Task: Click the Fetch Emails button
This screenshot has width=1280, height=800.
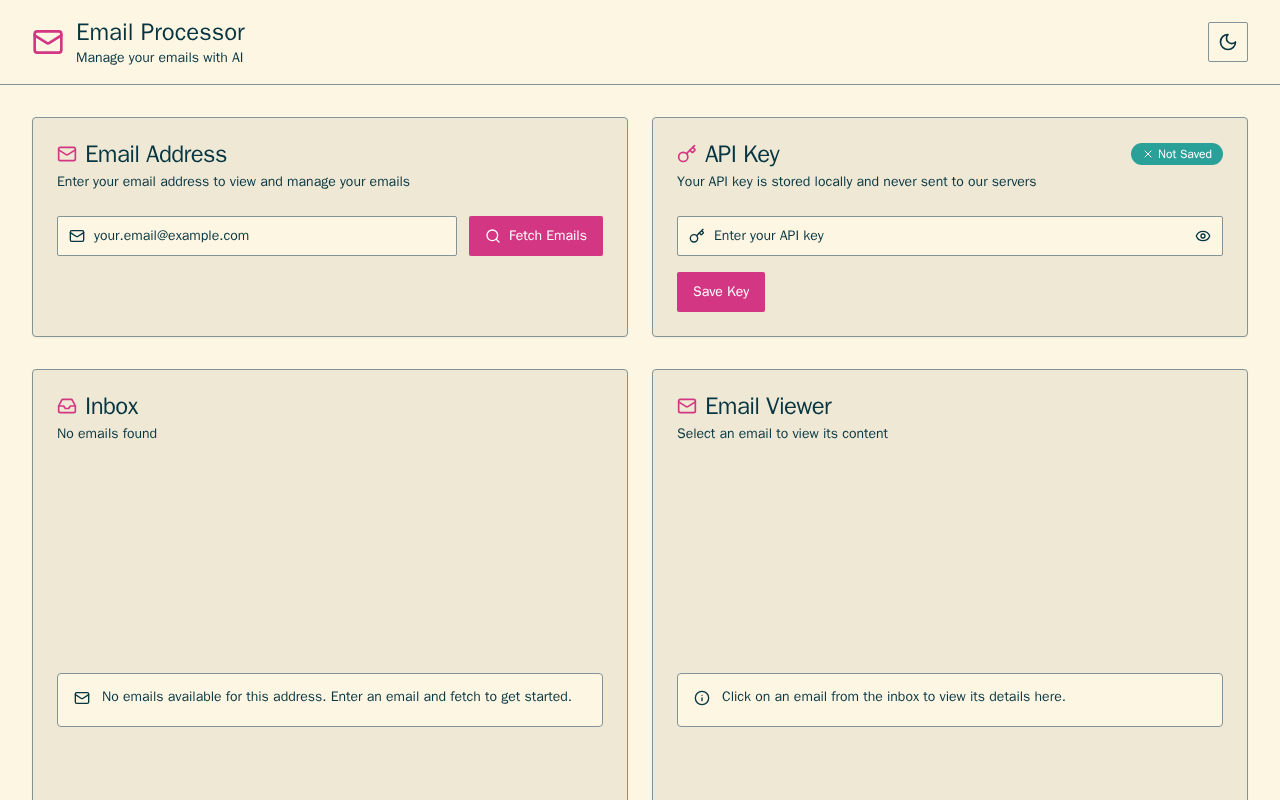Action: pyautogui.click(x=536, y=236)
